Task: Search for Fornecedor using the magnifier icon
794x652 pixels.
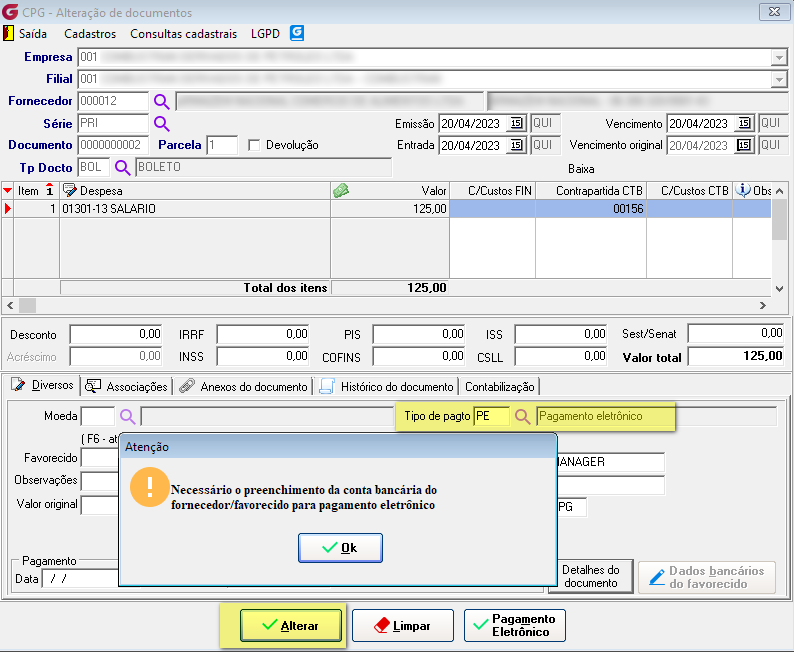Action: (x=162, y=101)
